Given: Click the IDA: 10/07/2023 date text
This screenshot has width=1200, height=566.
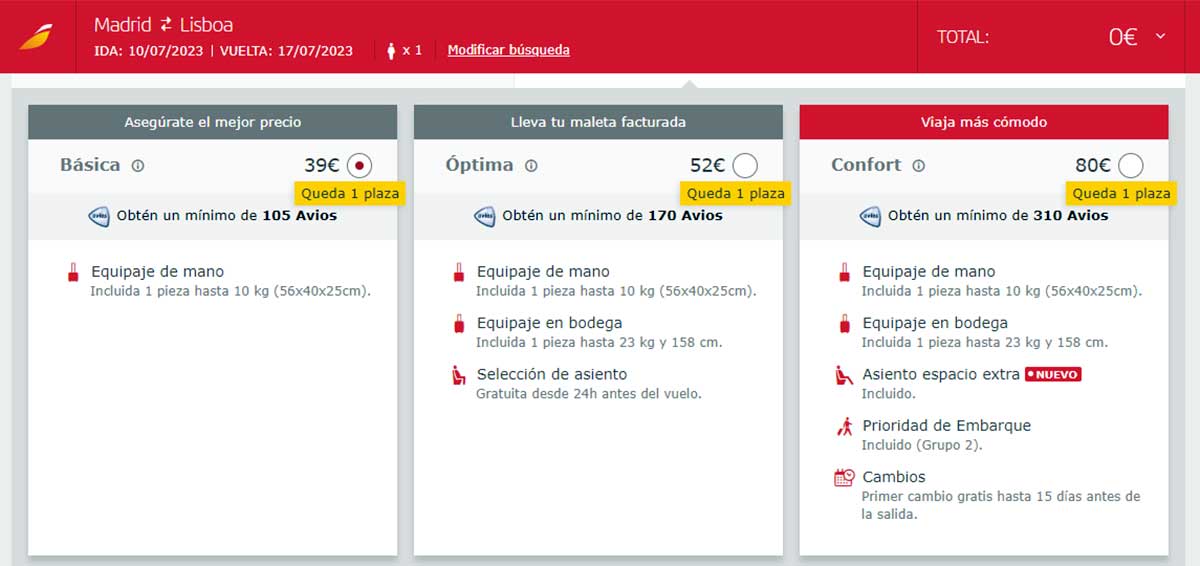Looking at the screenshot, I should 151,51.
